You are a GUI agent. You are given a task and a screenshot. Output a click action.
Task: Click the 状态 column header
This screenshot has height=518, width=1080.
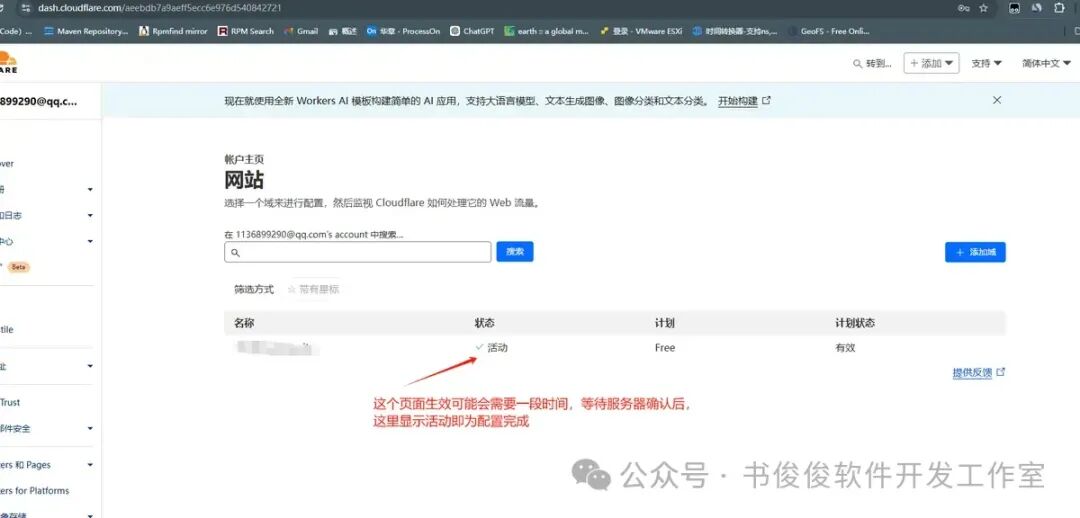[x=485, y=322]
